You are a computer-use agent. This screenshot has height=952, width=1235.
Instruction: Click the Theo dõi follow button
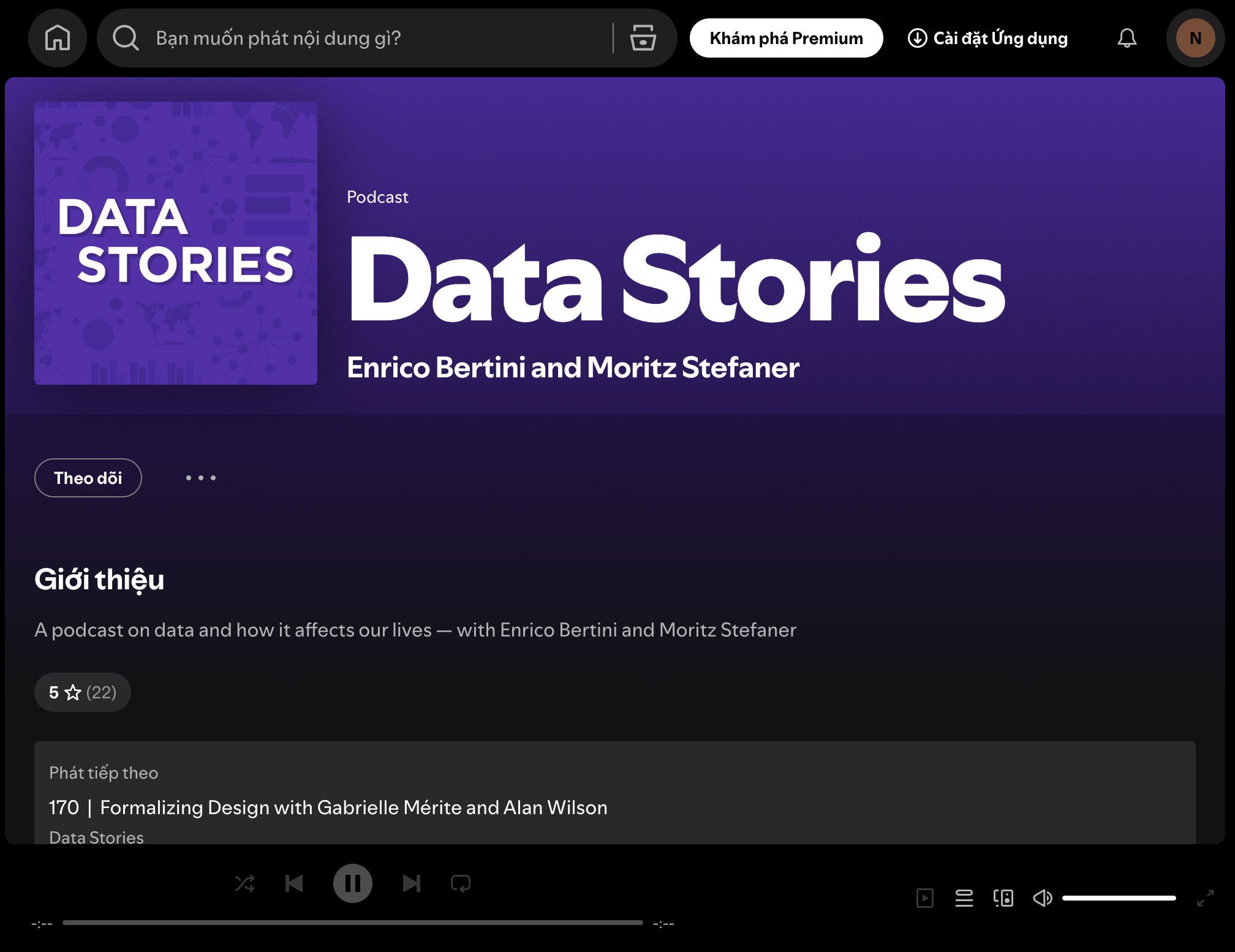click(88, 478)
